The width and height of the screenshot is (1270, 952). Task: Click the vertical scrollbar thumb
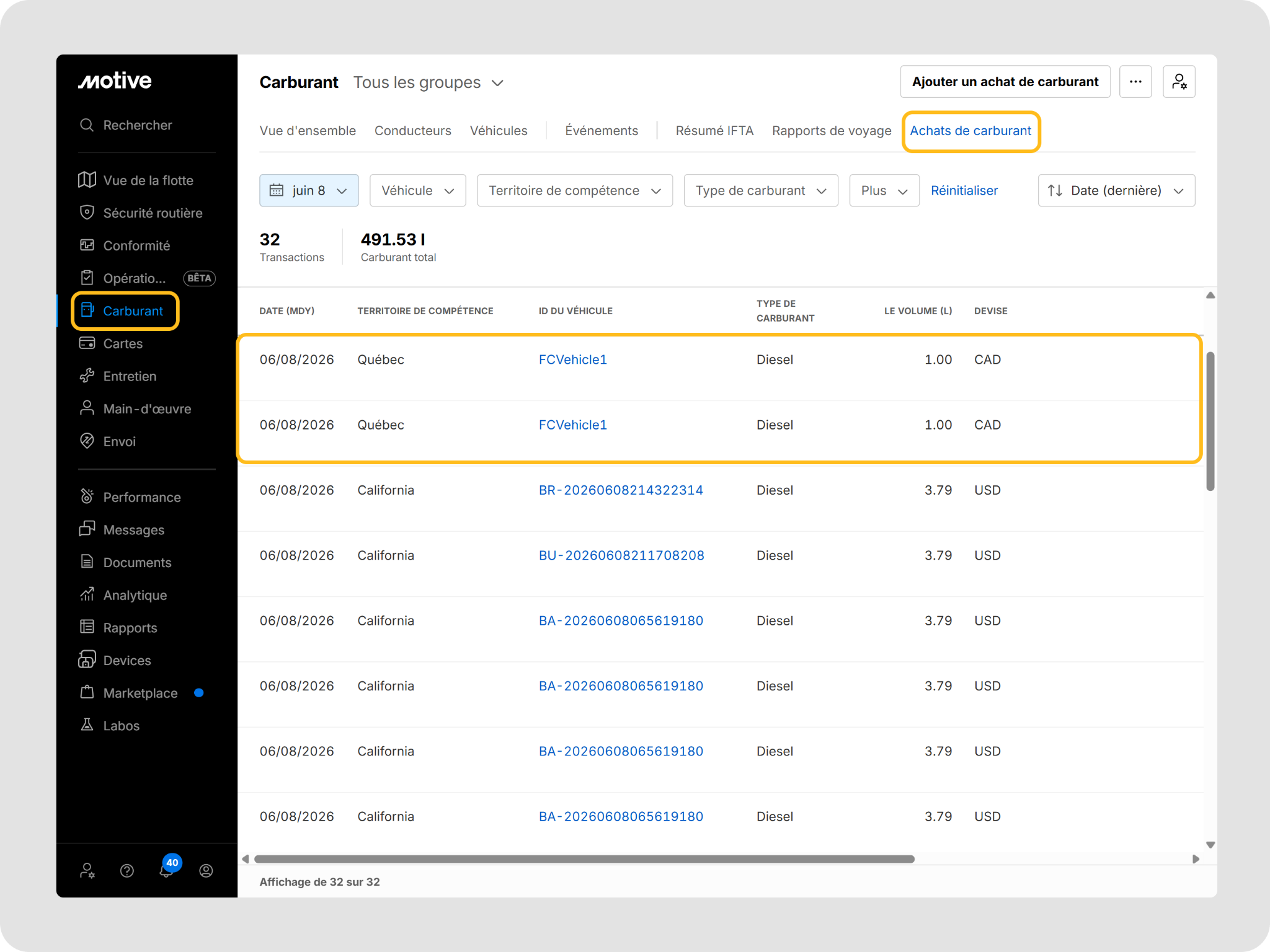1210,421
